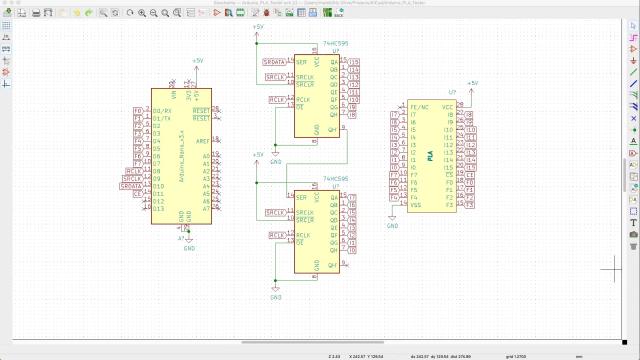Viewport: 640px width, 360px height.
Task: Open the Find tool
Action: pyautogui.click(x=103, y=13)
